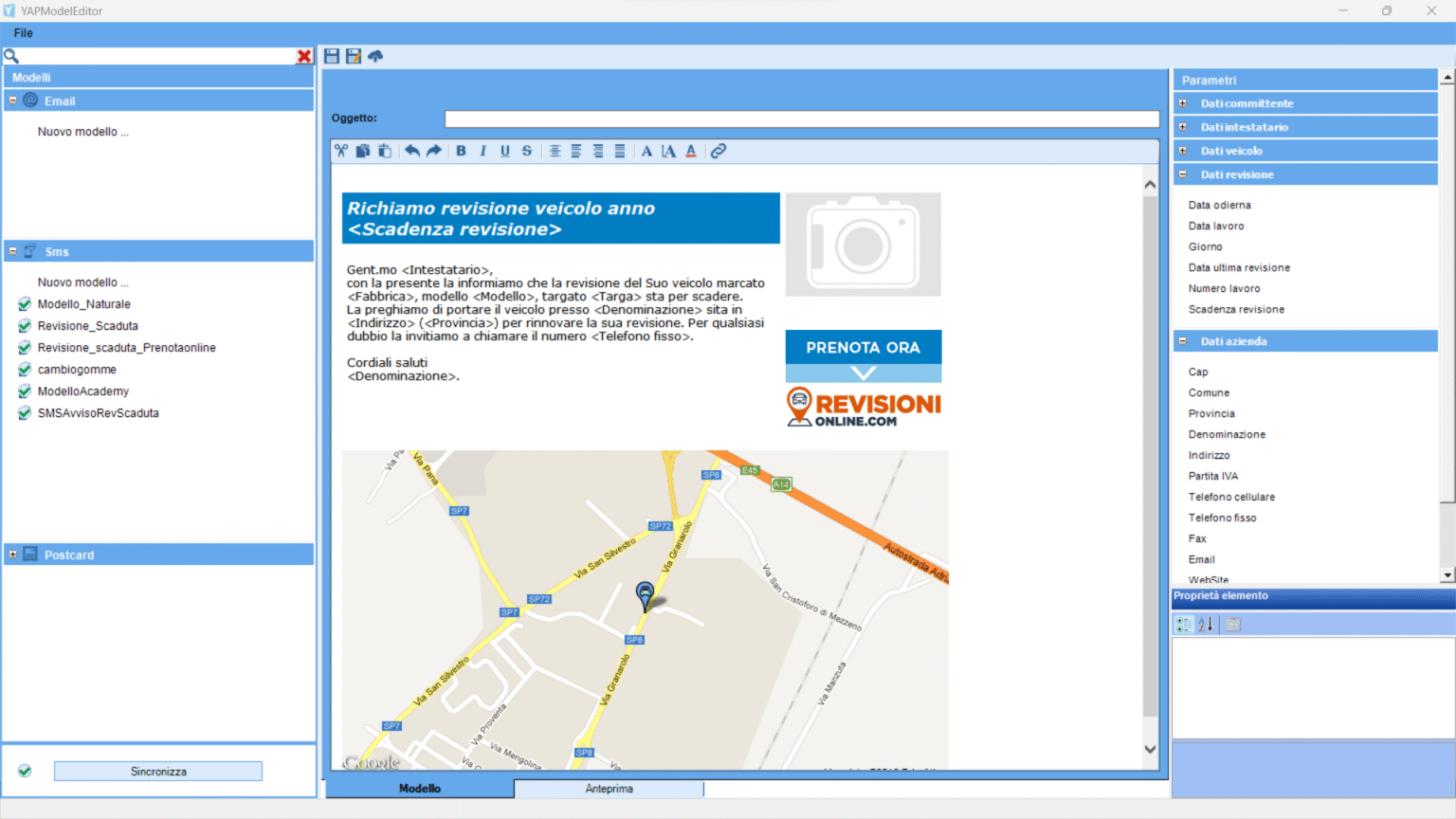Screen dimensions: 1456x819
Task: Click the undo arrow icon
Action: [412, 151]
